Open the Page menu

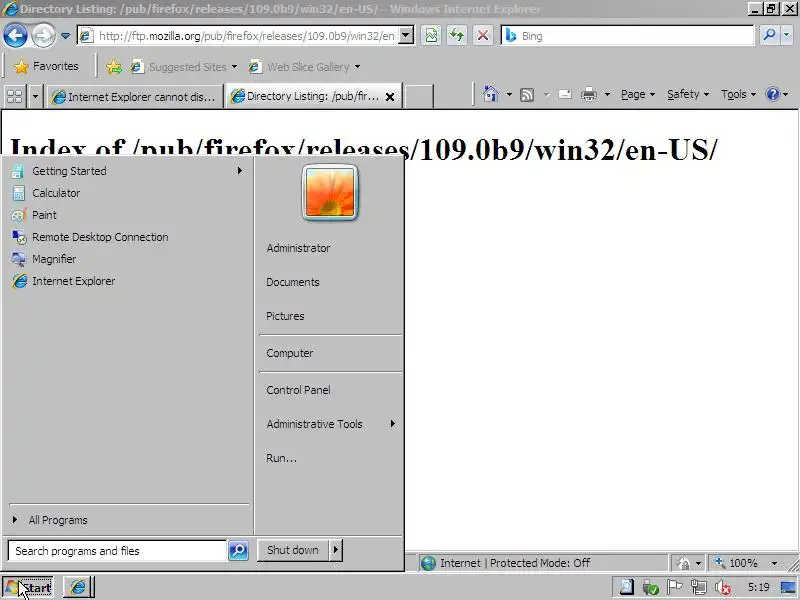click(638, 94)
